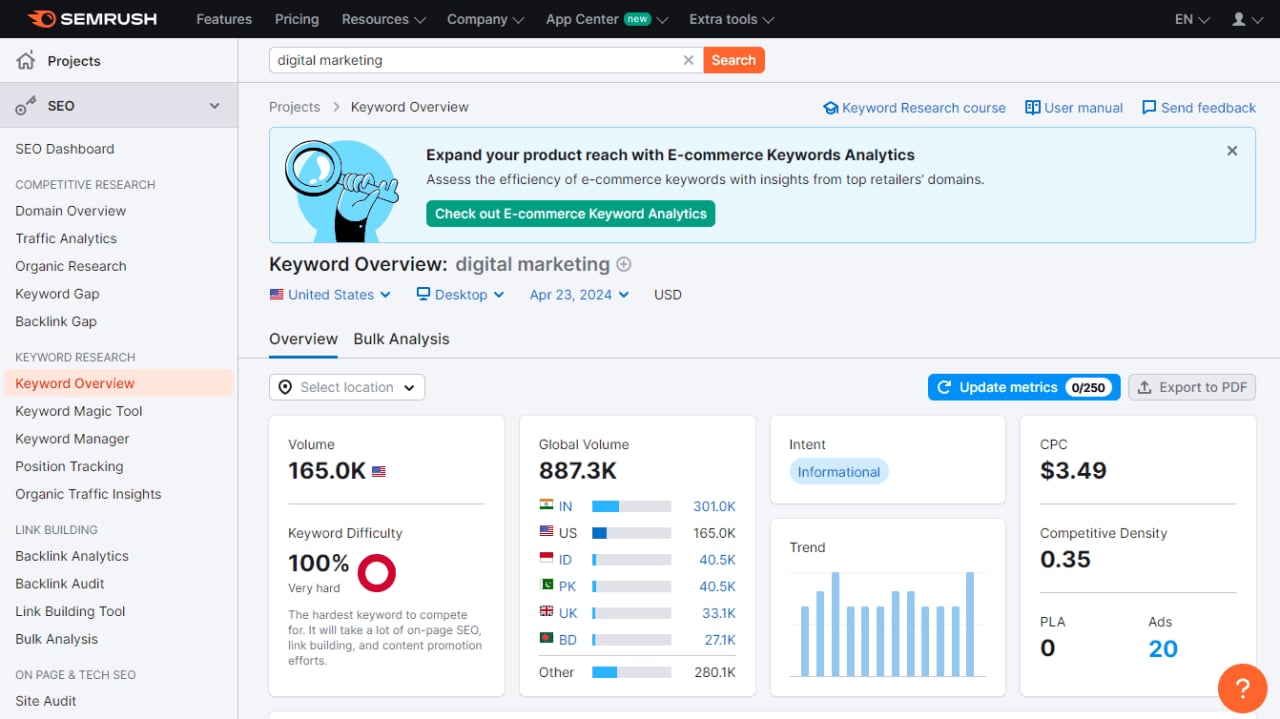
Task: Open the EN language selector
Action: pos(1192,19)
